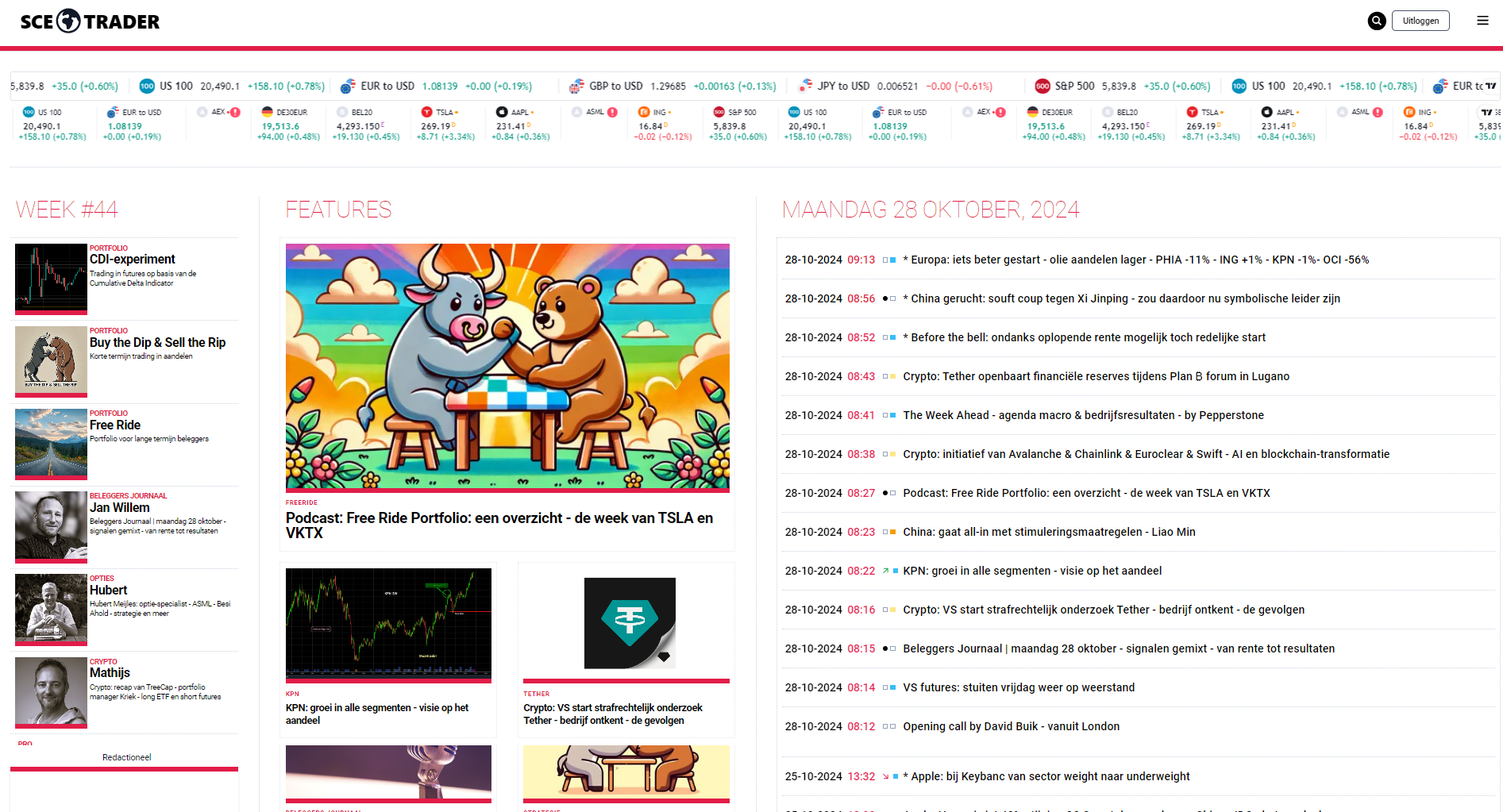Viewport: 1503px width, 812px height.
Task: Open the Hubert options title
Action: pyautogui.click(x=108, y=590)
